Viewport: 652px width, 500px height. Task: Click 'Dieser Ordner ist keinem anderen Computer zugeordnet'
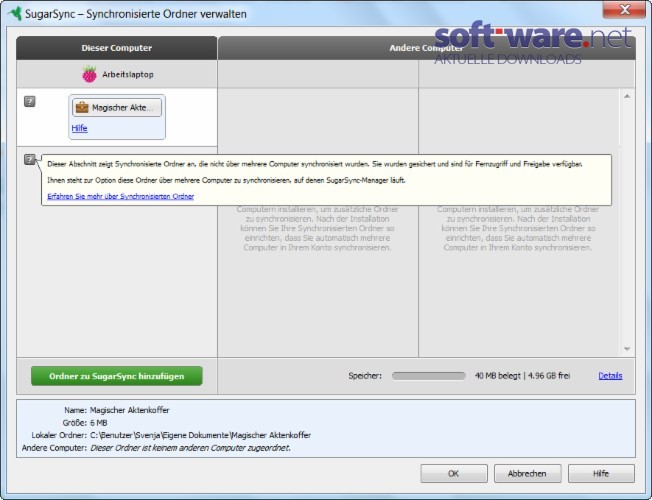coord(190,448)
